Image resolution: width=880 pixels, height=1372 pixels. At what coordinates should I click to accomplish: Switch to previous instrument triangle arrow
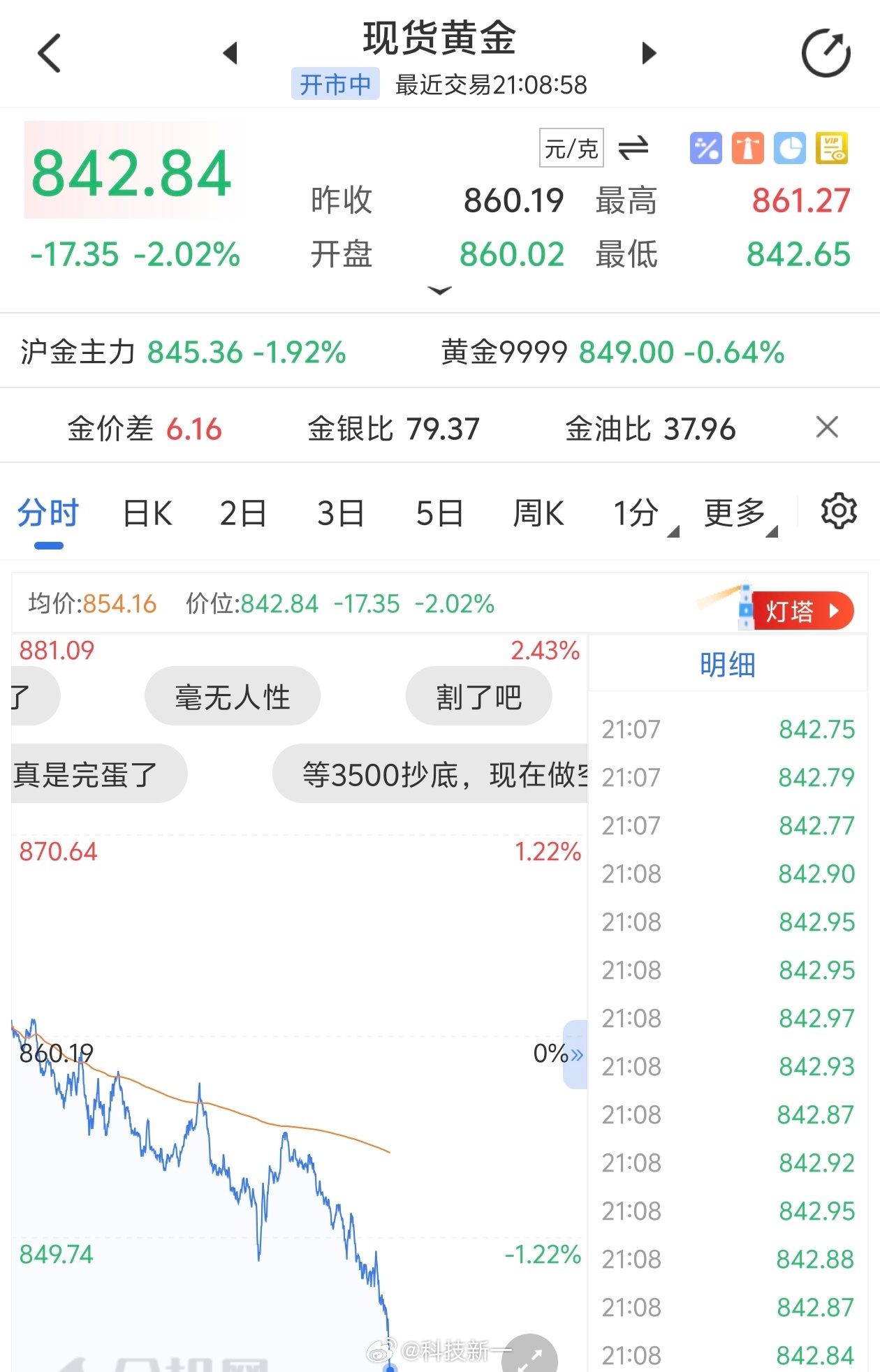coord(230,53)
